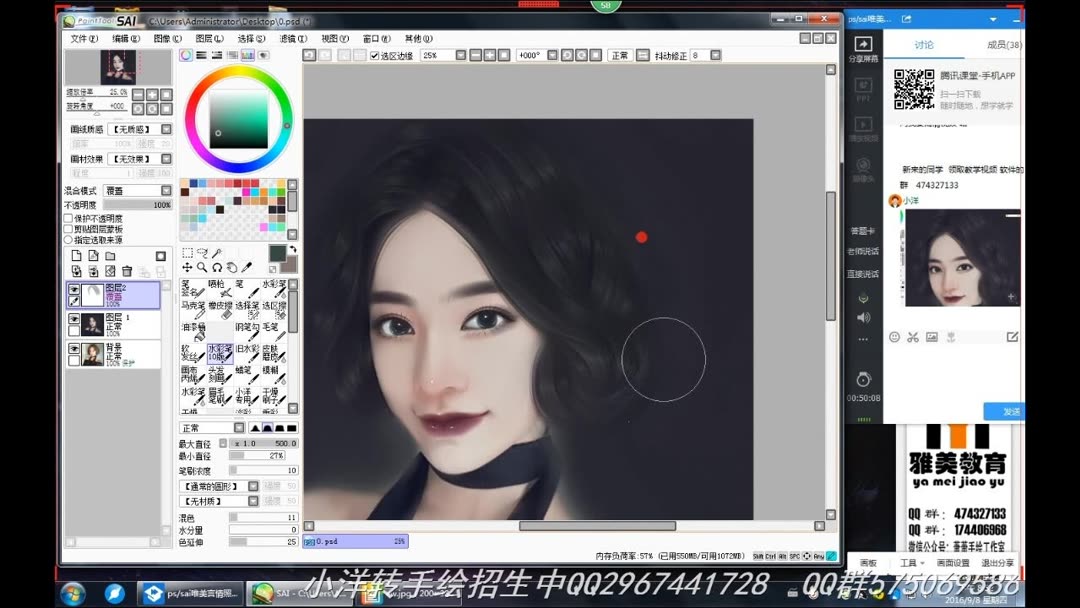Open the 滤镜 menu
The image size is (1080, 608).
tap(295, 38)
